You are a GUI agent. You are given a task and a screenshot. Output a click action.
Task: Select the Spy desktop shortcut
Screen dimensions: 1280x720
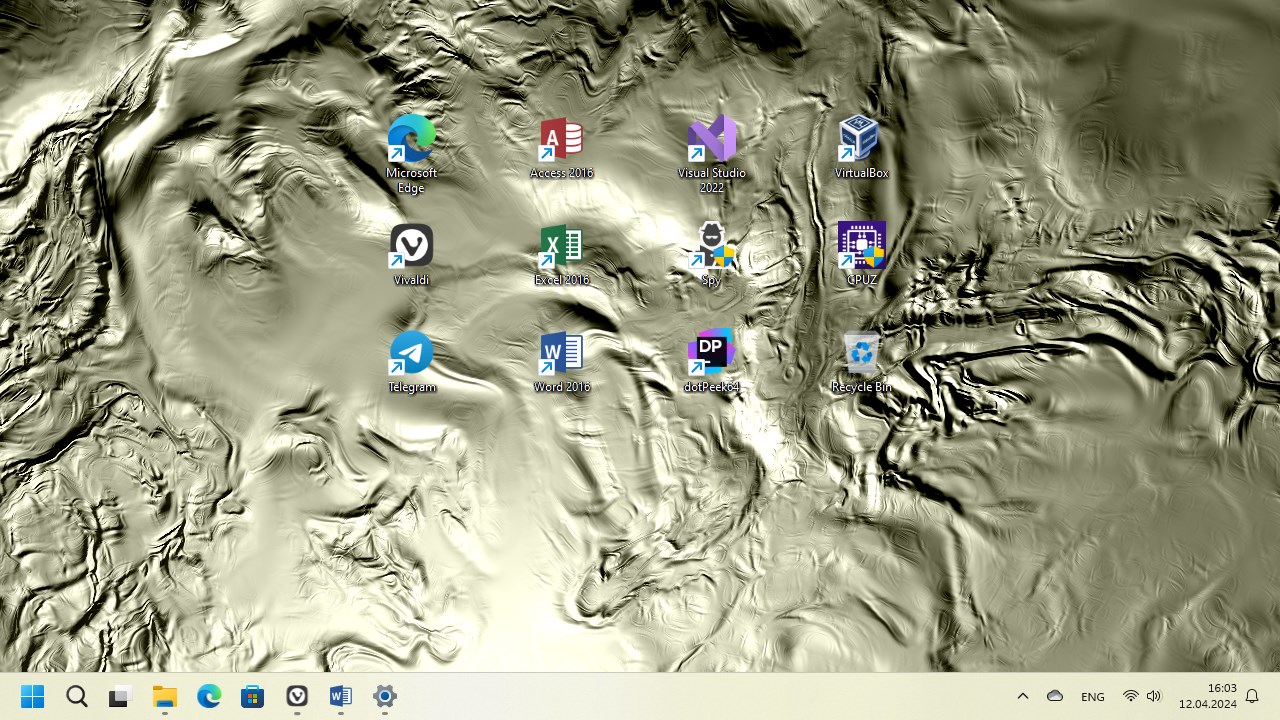711,255
